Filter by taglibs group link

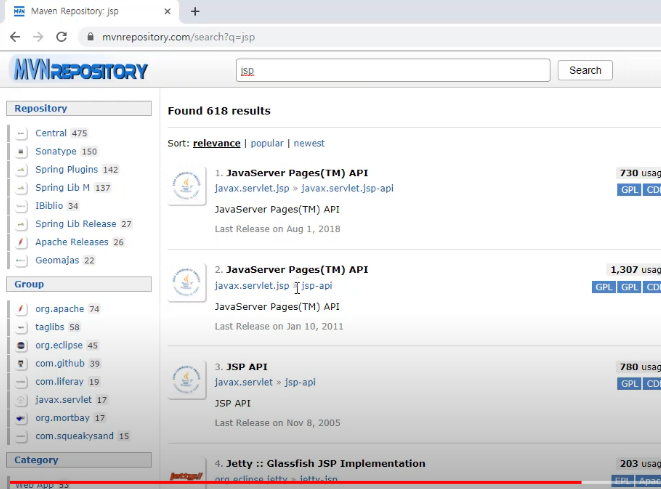[50, 327]
